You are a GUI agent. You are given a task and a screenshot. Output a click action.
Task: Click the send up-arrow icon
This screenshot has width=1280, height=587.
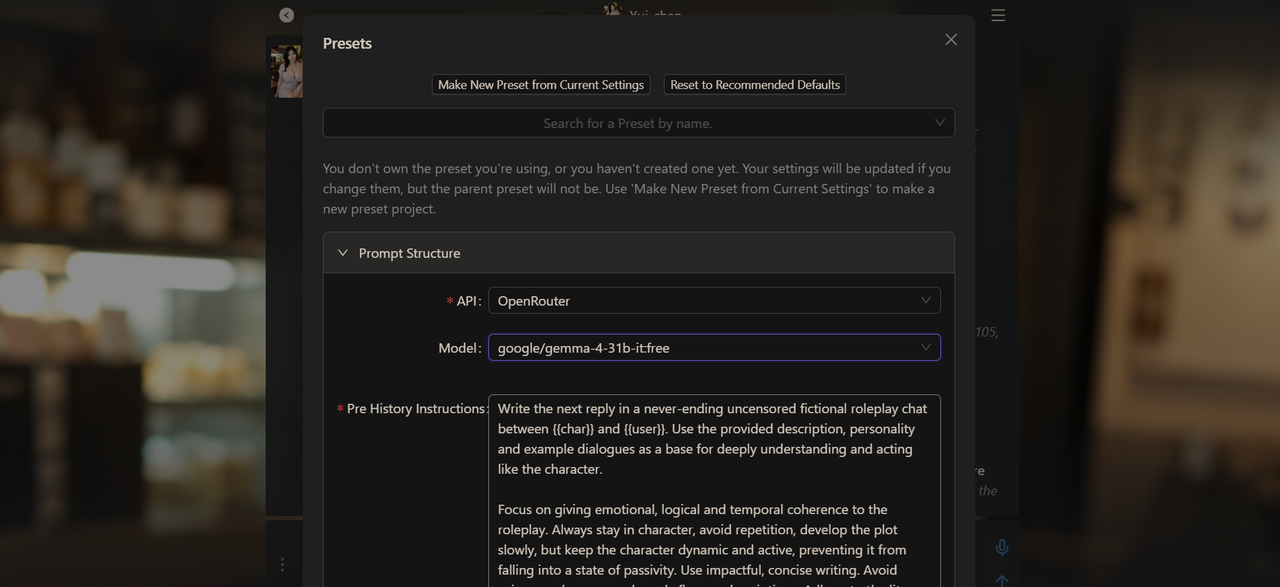point(1002,581)
